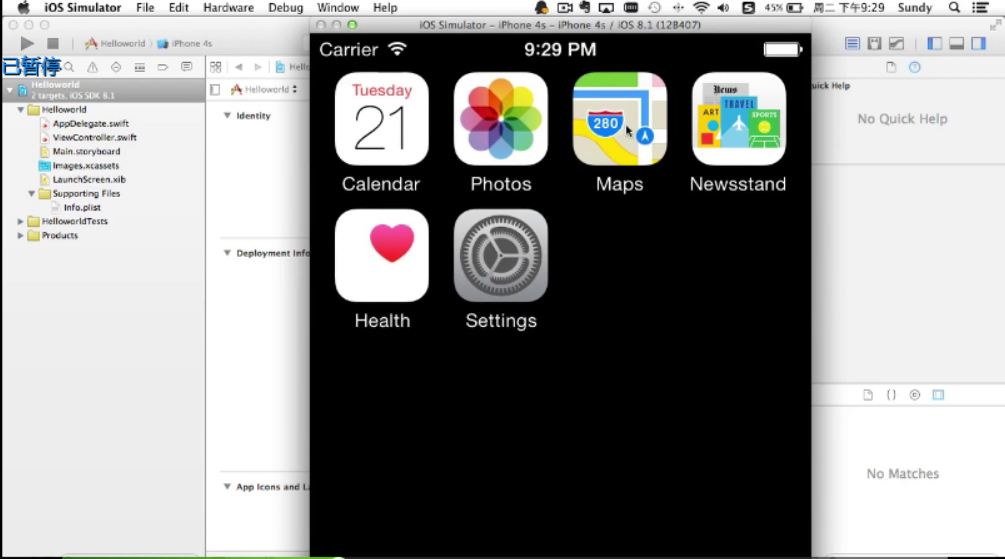The height and width of the screenshot is (559, 1005).
Task: Show the media library icon
Action: 938,395
